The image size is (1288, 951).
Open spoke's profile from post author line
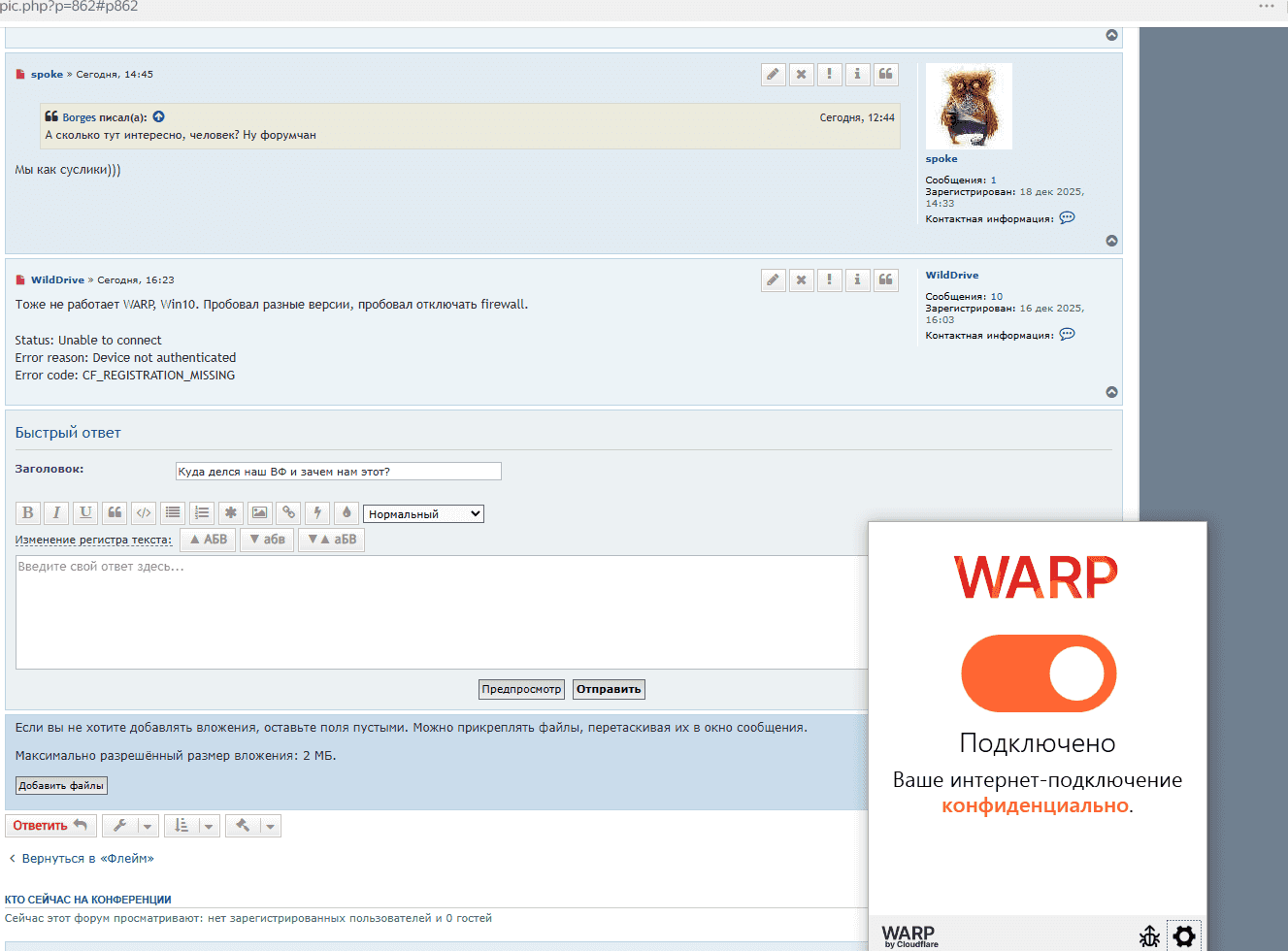point(47,75)
